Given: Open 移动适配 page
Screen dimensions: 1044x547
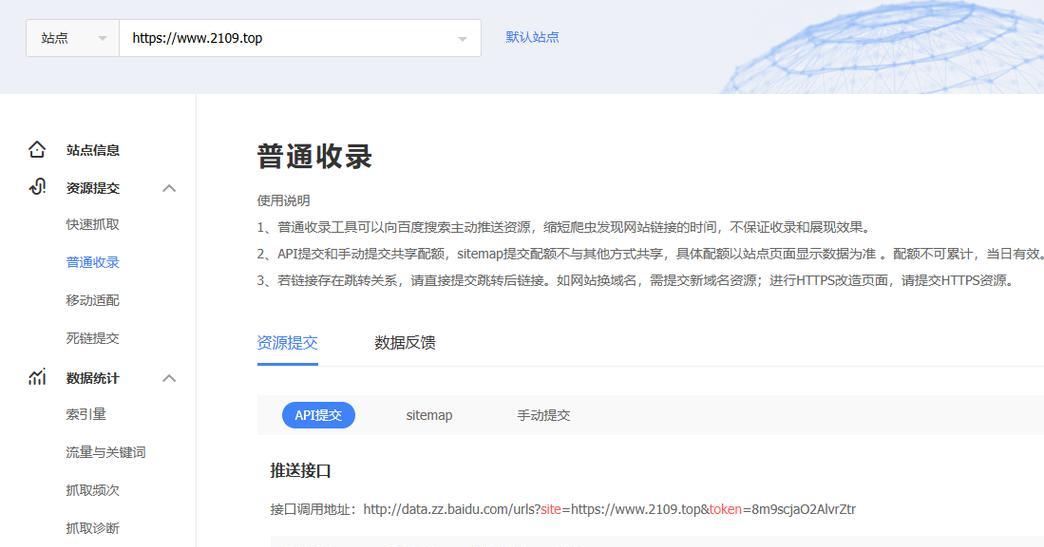Looking at the screenshot, I should (x=93, y=300).
